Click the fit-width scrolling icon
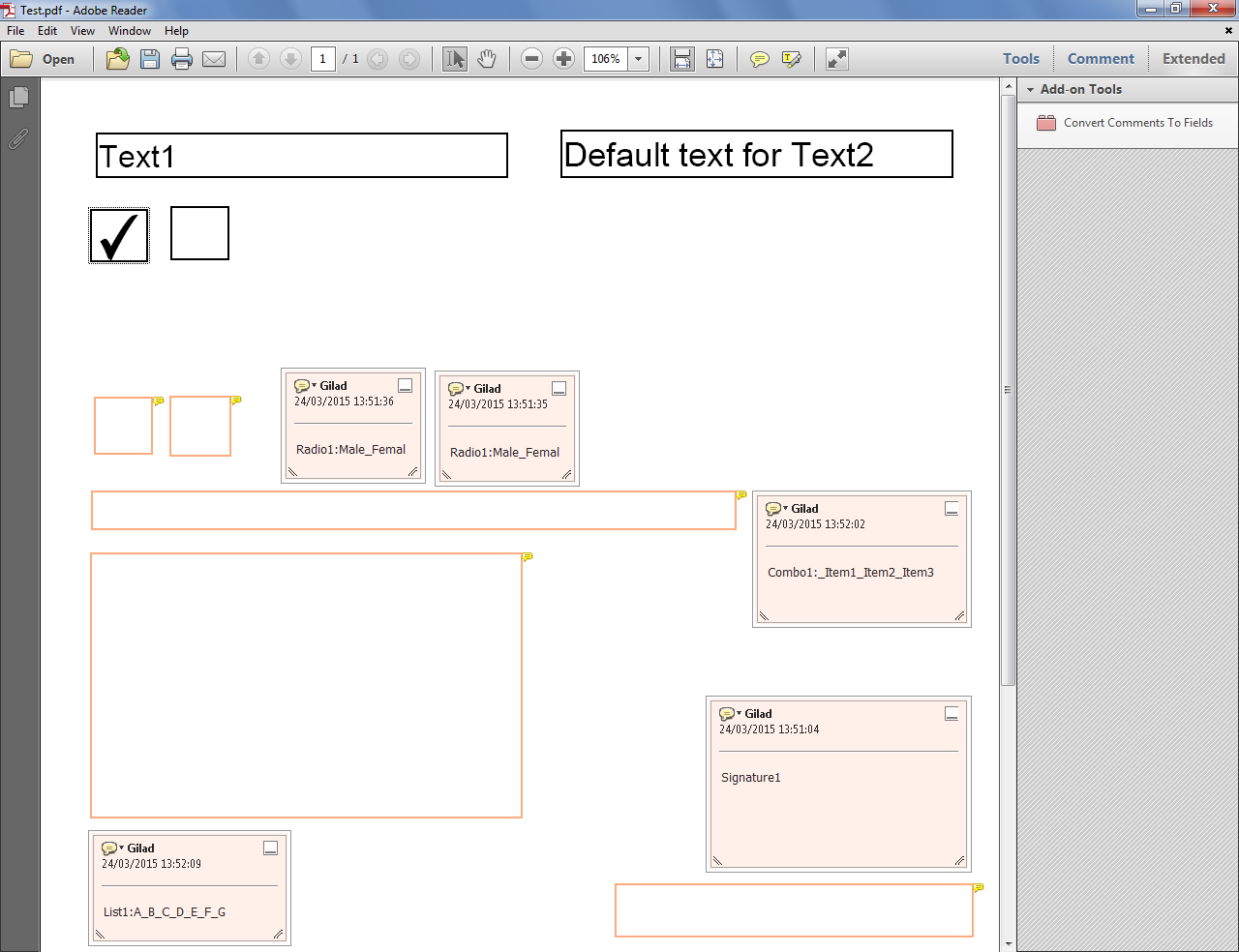Image resolution: width=1239 pixels, height=952 pixels. point(682,59)
